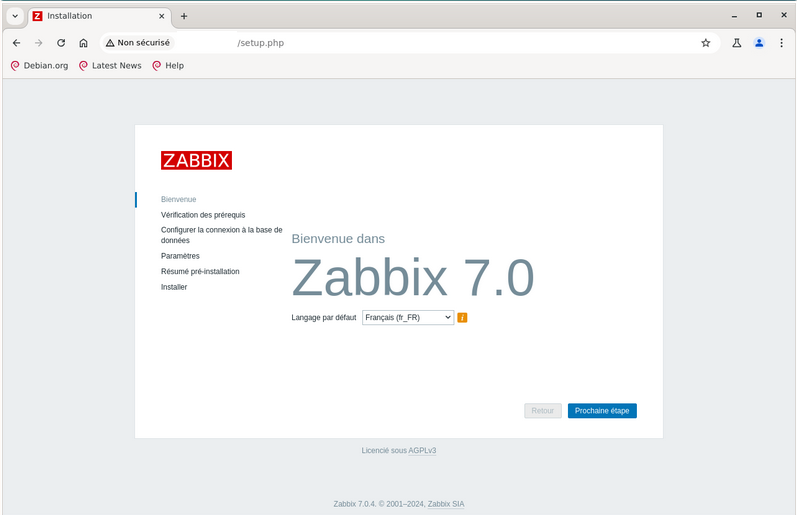Open a new browser tab

(x=184, y=16)
